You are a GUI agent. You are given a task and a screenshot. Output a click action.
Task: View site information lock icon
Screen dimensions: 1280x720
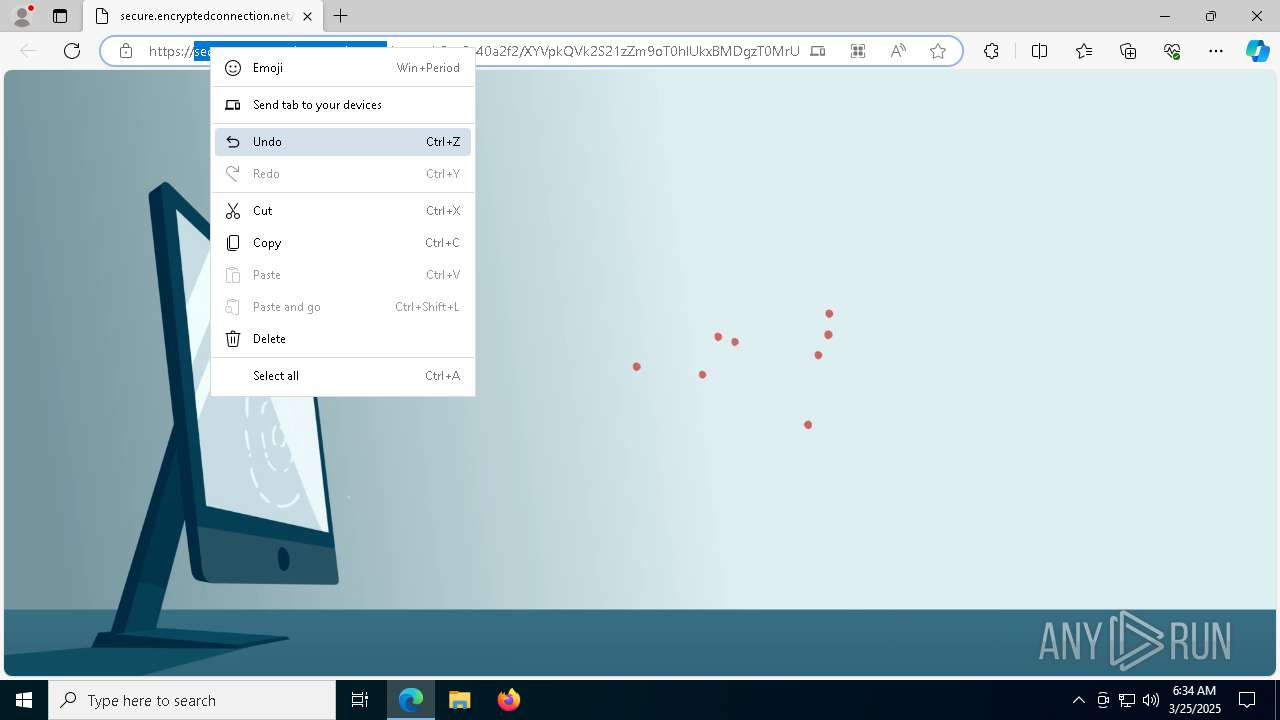point(125,51)
